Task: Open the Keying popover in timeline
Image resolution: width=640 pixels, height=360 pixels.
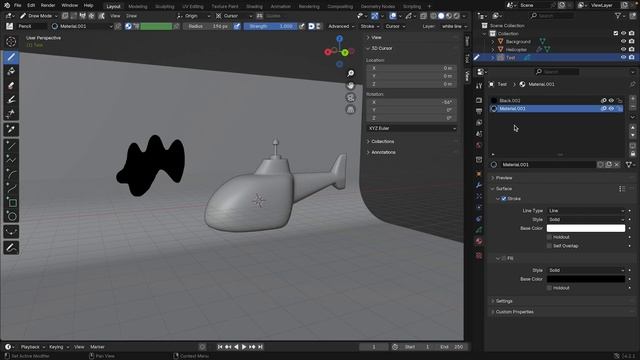Action: click(58, 347)
